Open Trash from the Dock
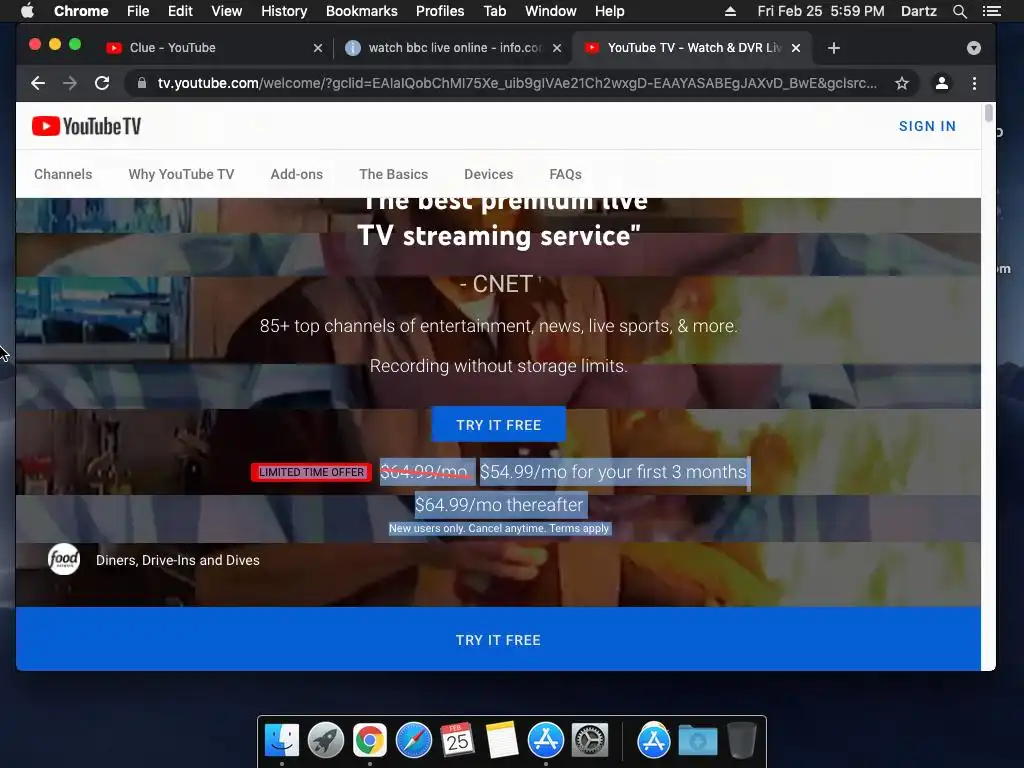1024x768 pixels. click(741, 741)
